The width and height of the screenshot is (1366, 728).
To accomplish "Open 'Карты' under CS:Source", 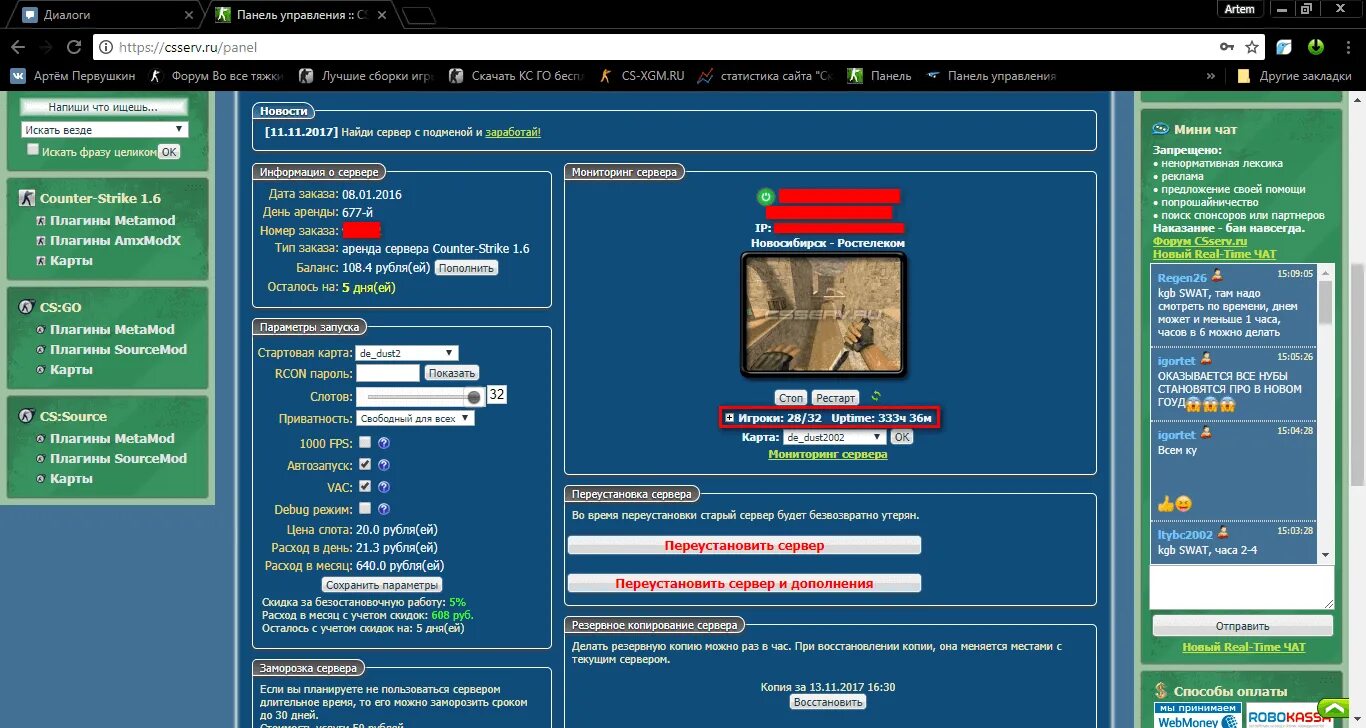I will pyautogui.click(x=71, y=478).
